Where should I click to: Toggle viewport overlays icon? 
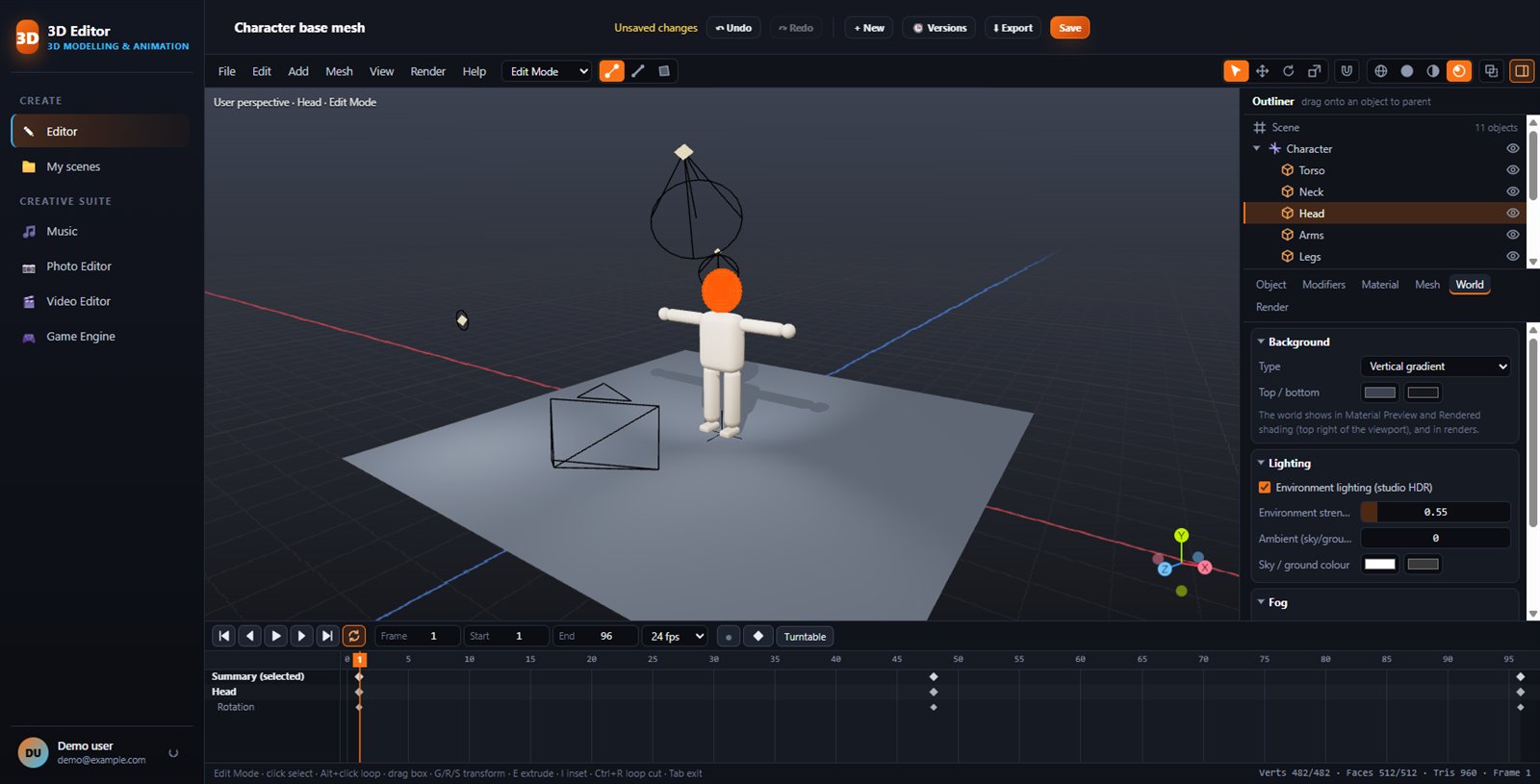coord(1491,71)
